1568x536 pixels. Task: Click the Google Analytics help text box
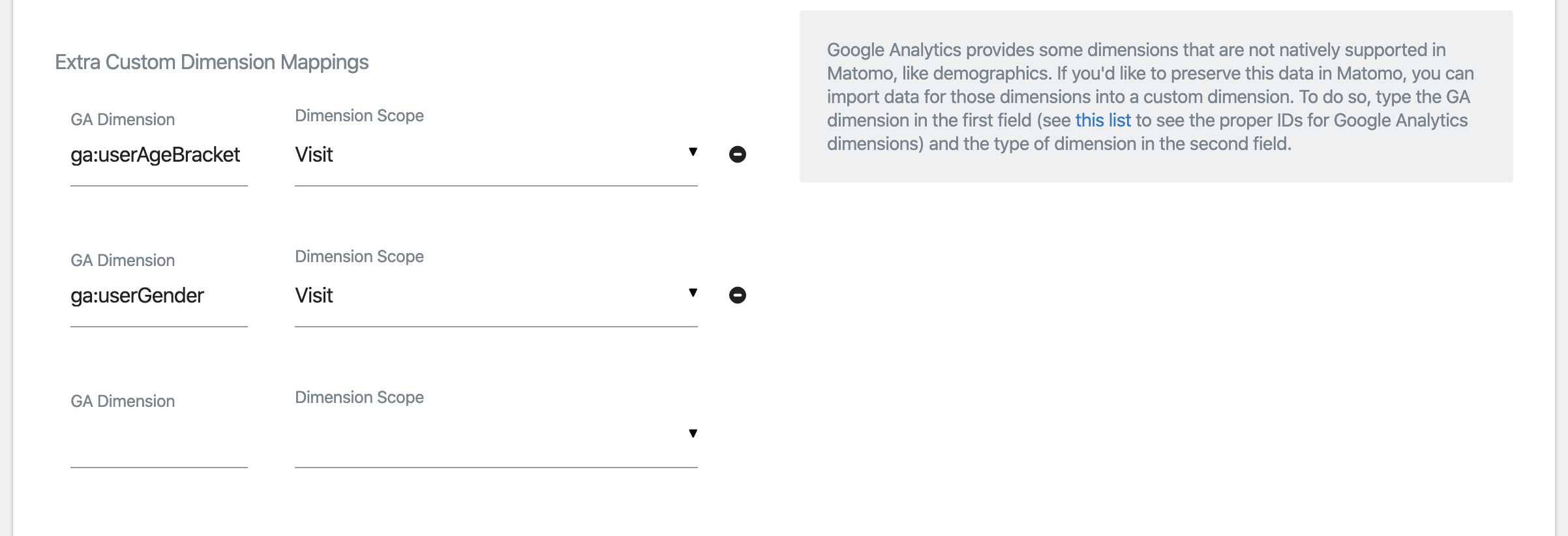[1156, 97]
